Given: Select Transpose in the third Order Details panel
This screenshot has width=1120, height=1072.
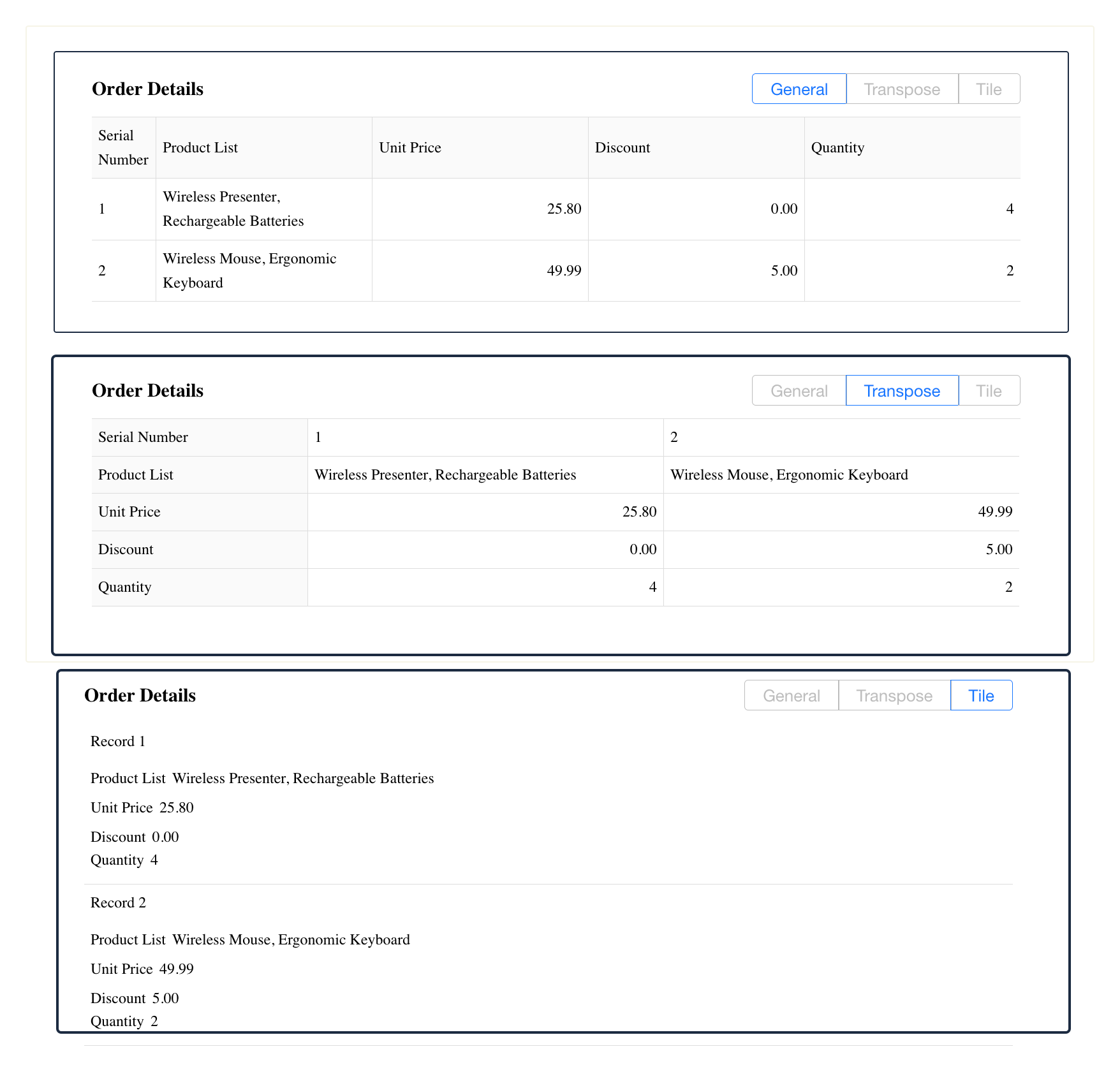Looking at the screenshot, I should pos(894,696).
